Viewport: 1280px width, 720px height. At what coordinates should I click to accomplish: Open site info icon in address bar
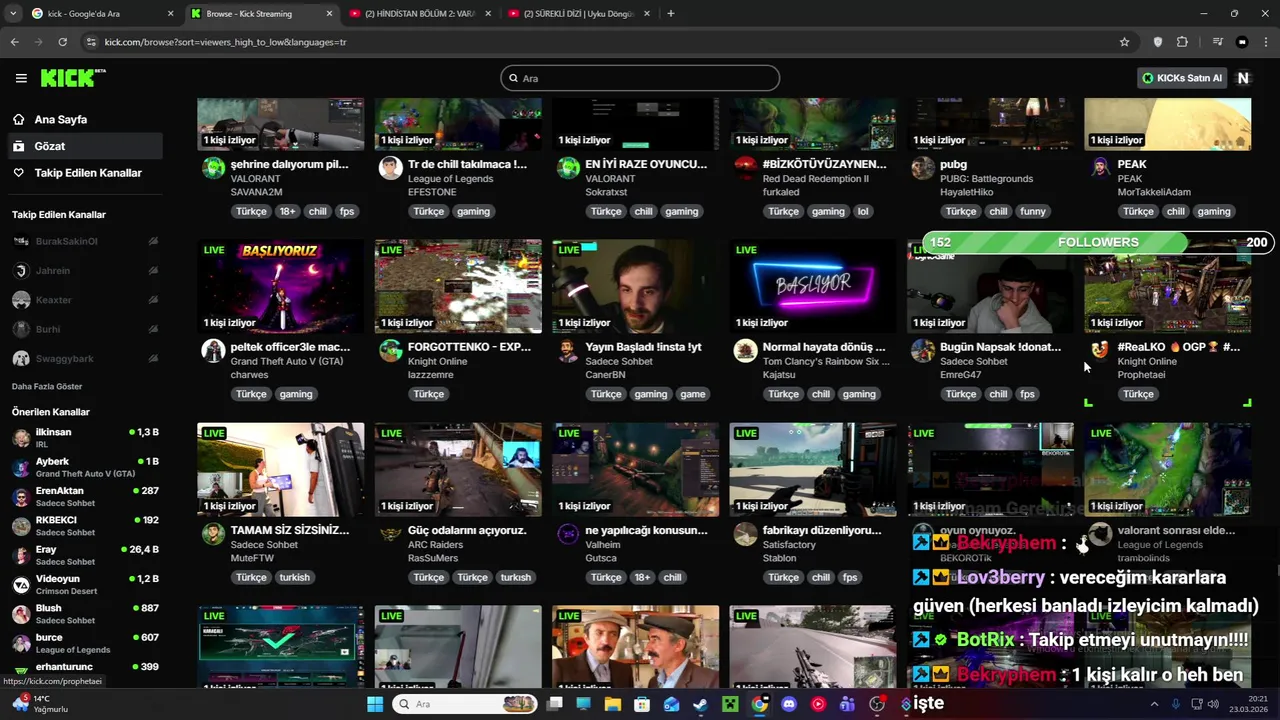tap(92, 42)
